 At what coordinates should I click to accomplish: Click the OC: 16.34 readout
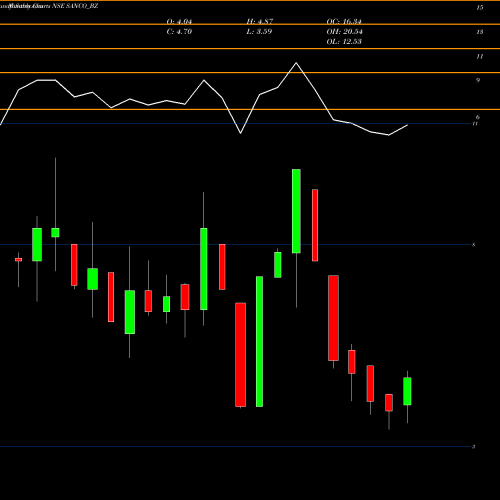[x=344, y=22]
